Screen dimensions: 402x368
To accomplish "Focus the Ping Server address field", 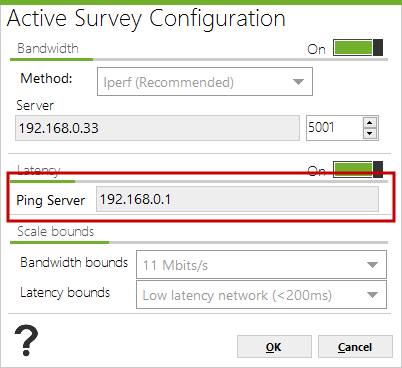I will pyautogui.click(x=237, y=199).
